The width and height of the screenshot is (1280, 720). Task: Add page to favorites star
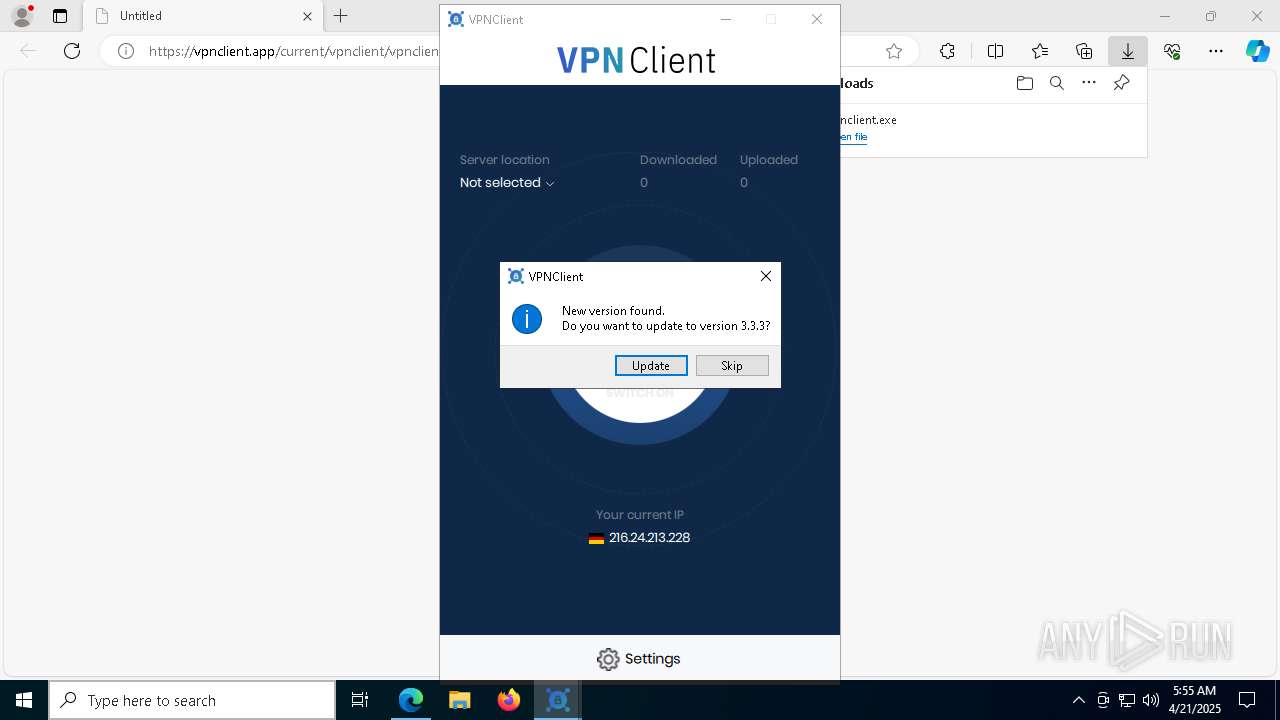[894, 51]
